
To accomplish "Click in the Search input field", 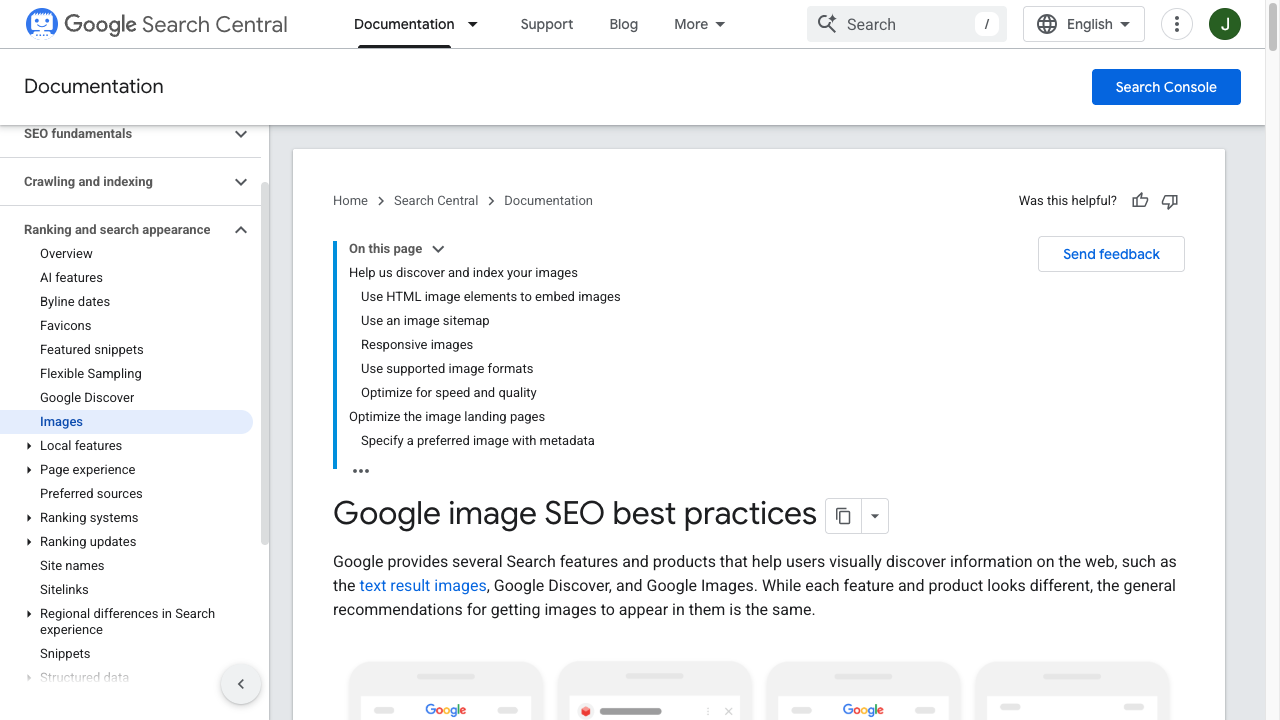I will tap(907, 24).
